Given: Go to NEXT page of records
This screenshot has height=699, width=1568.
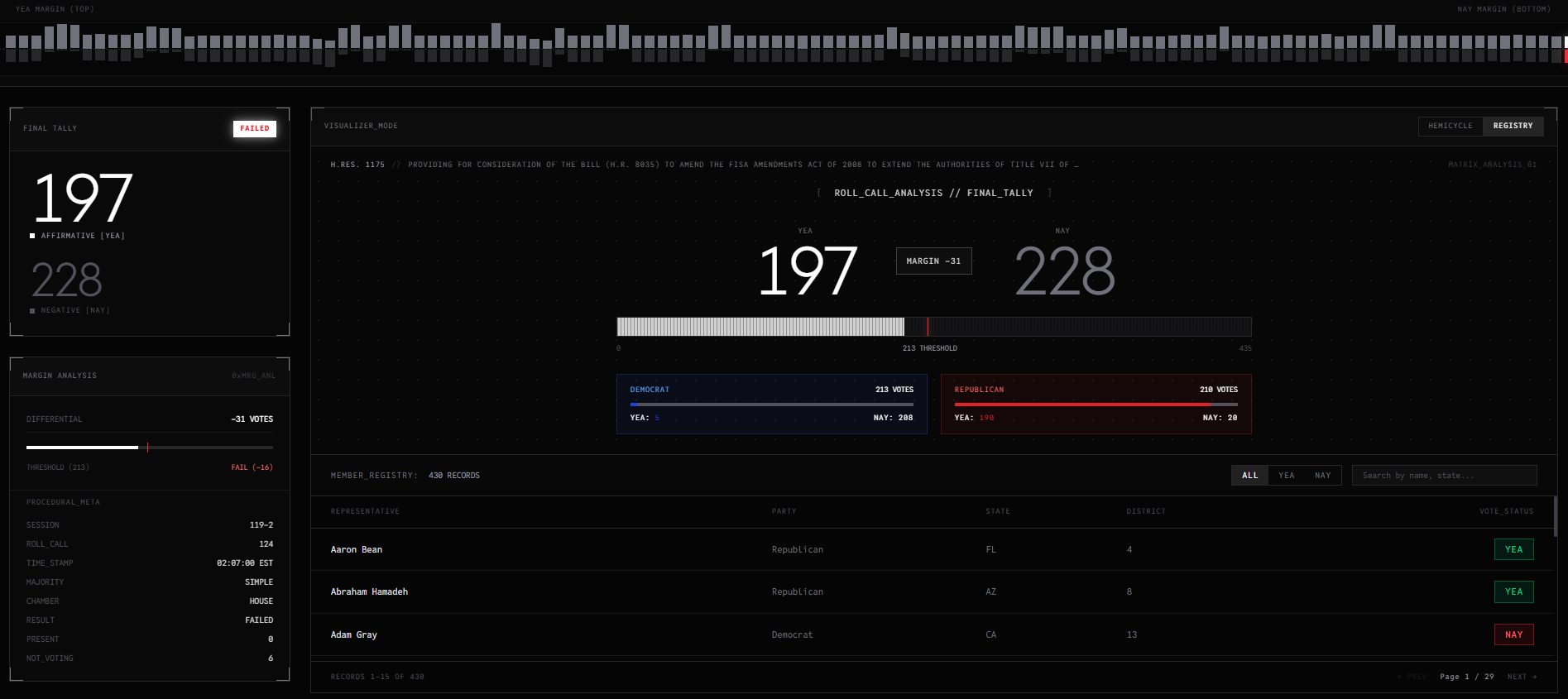Looking at the screenshot, I should [x=1522, y=677].
